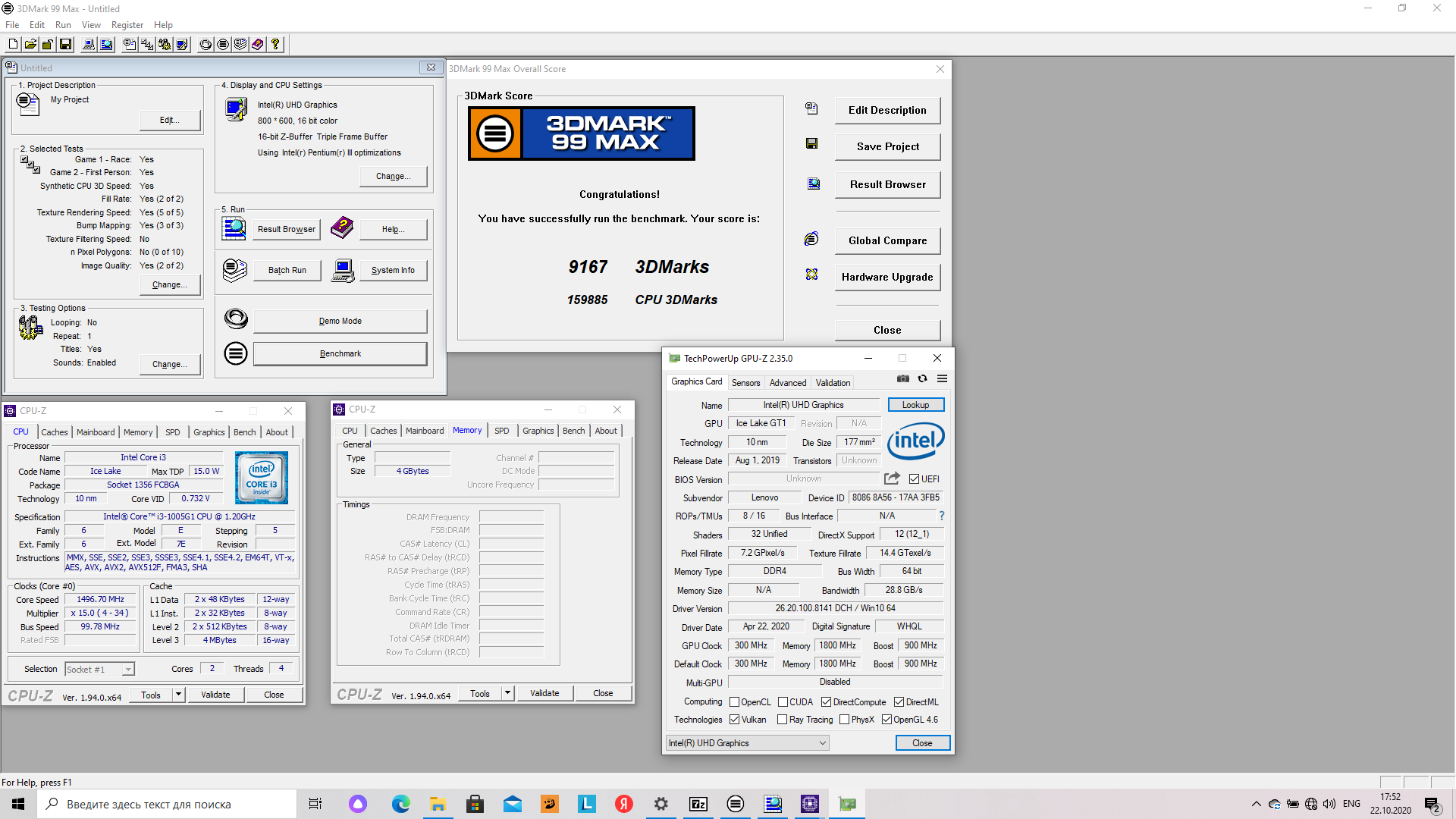Switch to the Sensors tab in GPU-Z
The image size is (1456, 819).
point(745,383)
